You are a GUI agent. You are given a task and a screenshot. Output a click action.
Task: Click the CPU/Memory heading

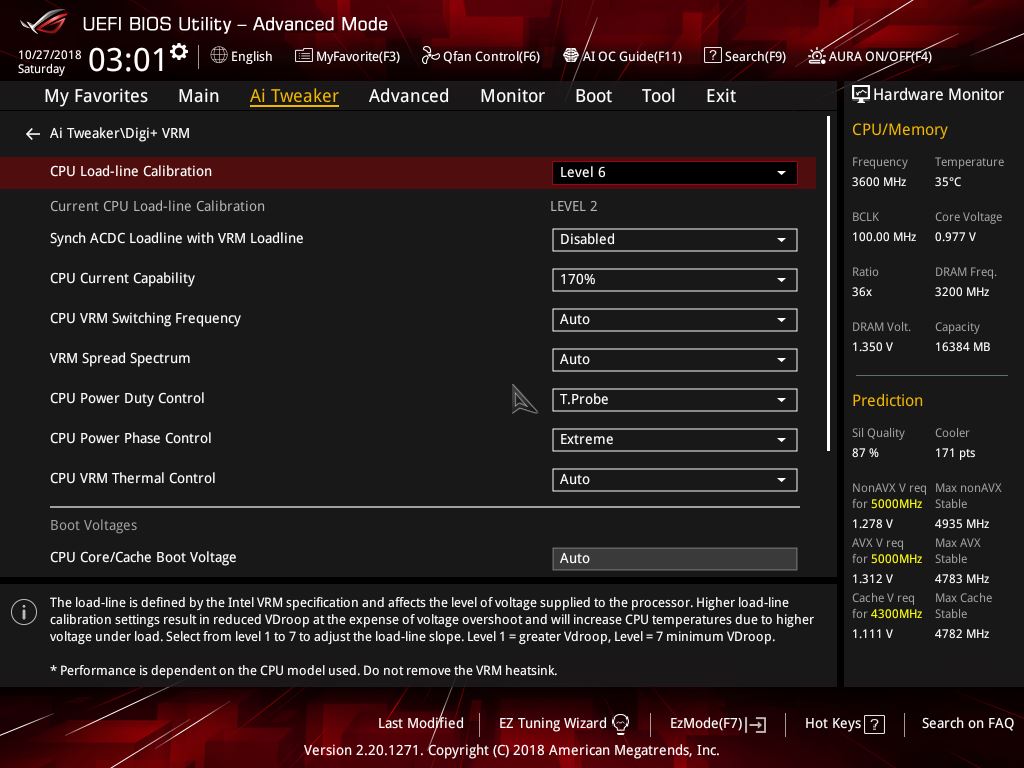[899, 129]
